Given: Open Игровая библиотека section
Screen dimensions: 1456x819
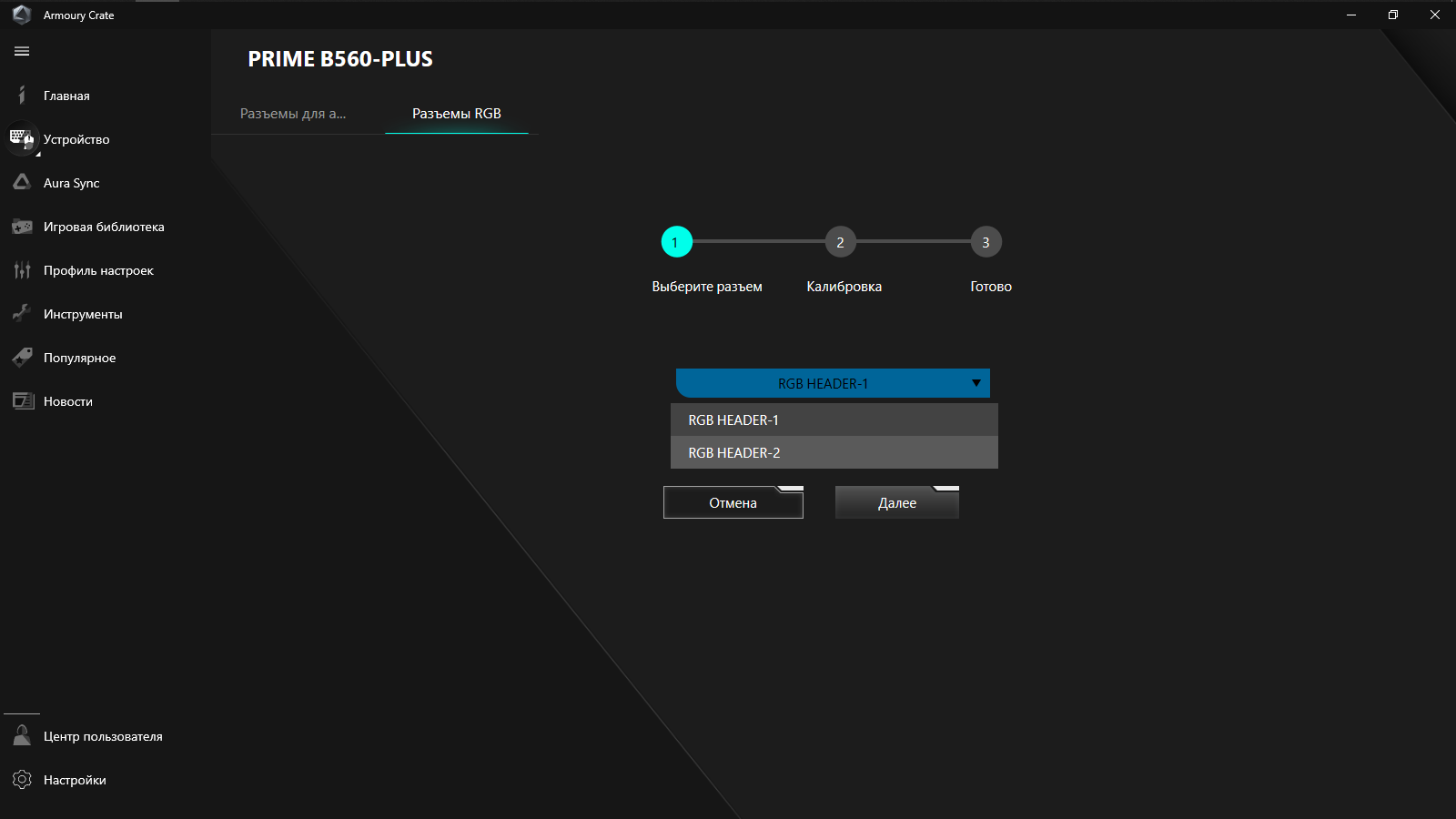Looking at the screenshot, I should click(104, 227).
